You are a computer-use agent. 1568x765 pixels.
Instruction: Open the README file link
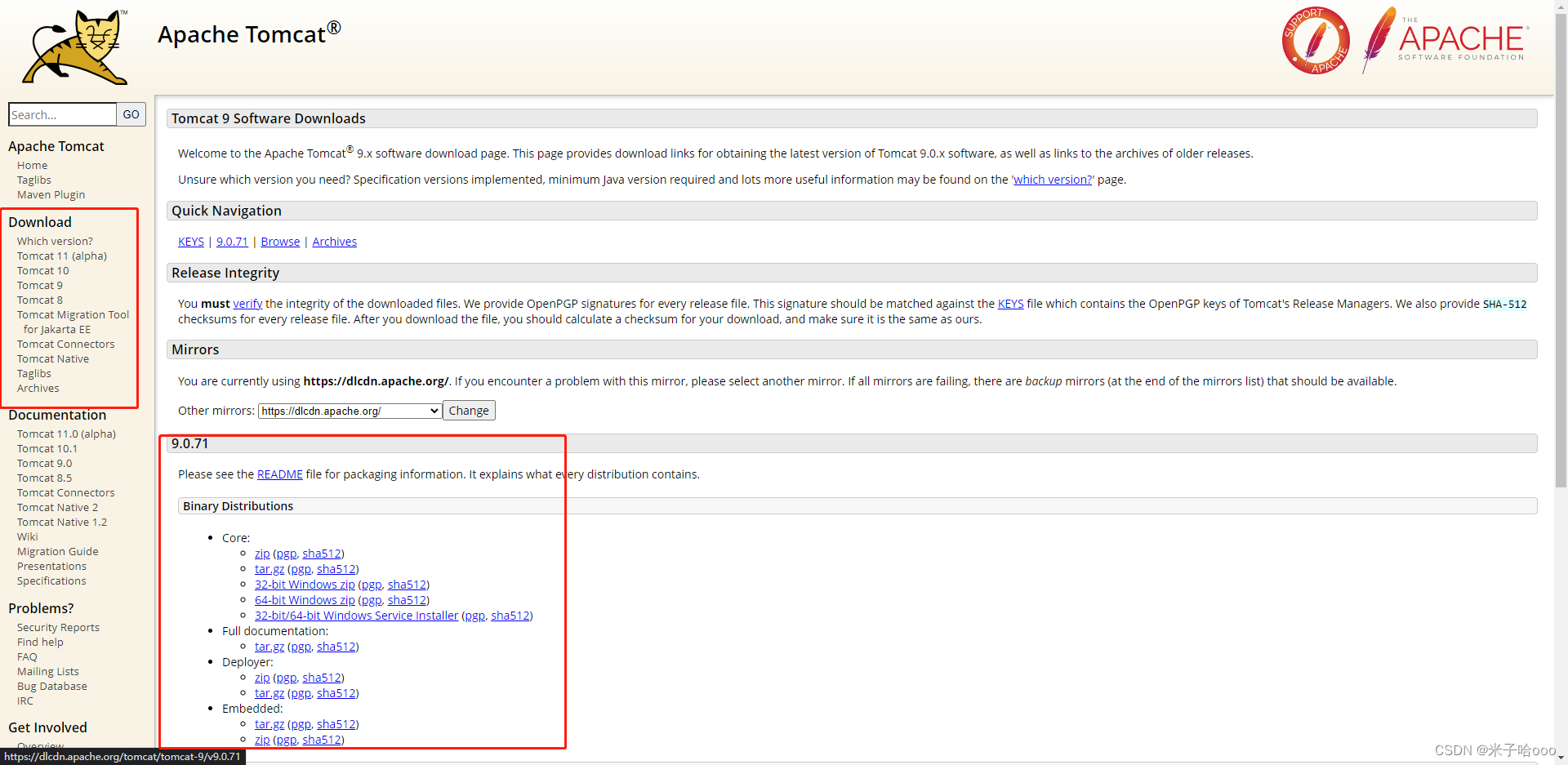pyautogui.click(x=279, y=474)
